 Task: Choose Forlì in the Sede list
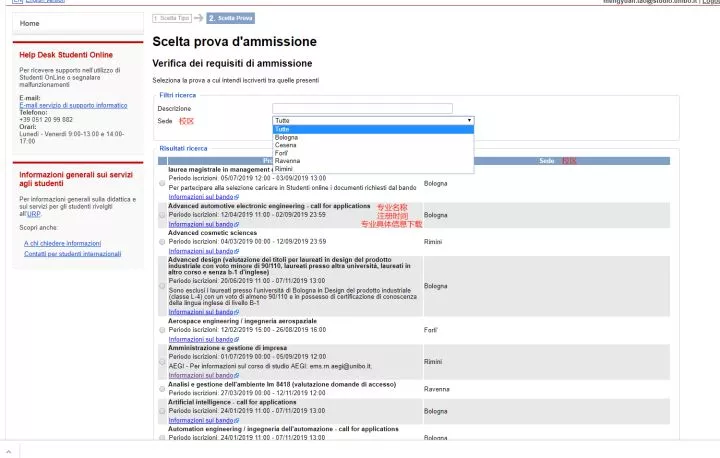click(373, 153)
